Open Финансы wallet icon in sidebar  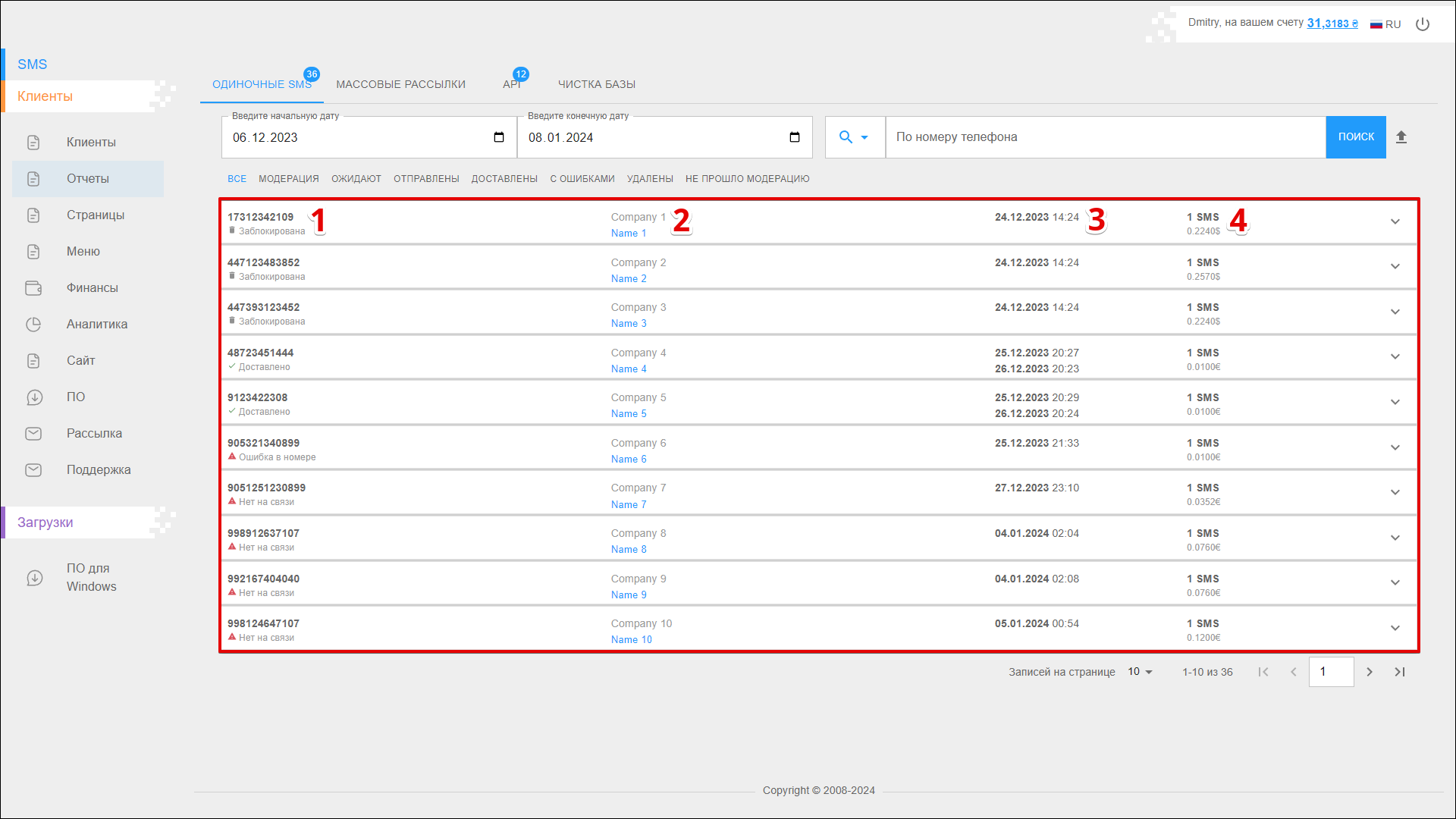pos(33,288)
